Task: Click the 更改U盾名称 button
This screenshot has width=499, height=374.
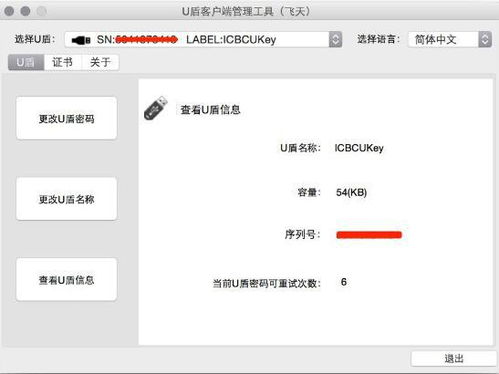Action: (67, 199)
